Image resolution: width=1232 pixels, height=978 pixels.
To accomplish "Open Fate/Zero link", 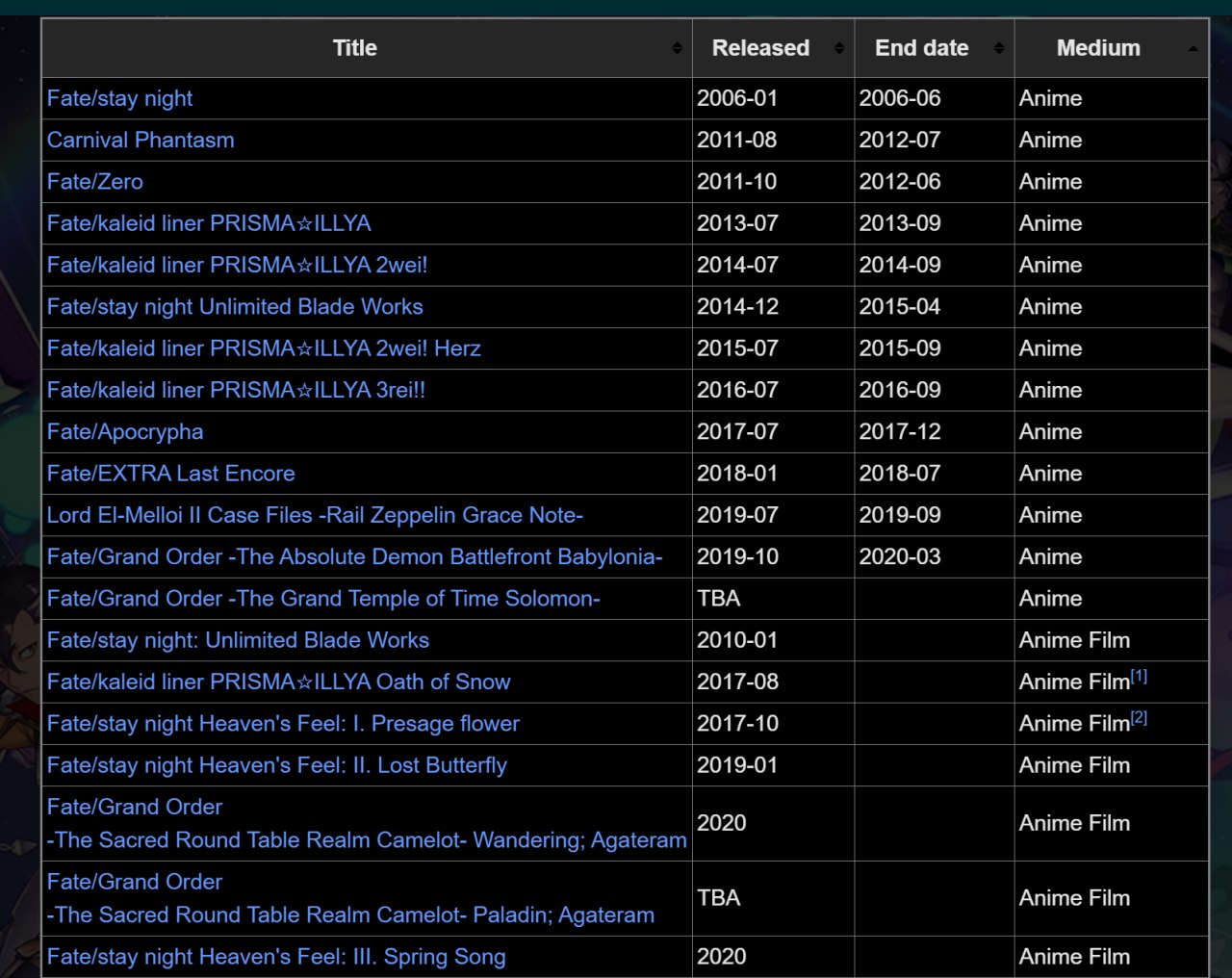I will point(95,181).
